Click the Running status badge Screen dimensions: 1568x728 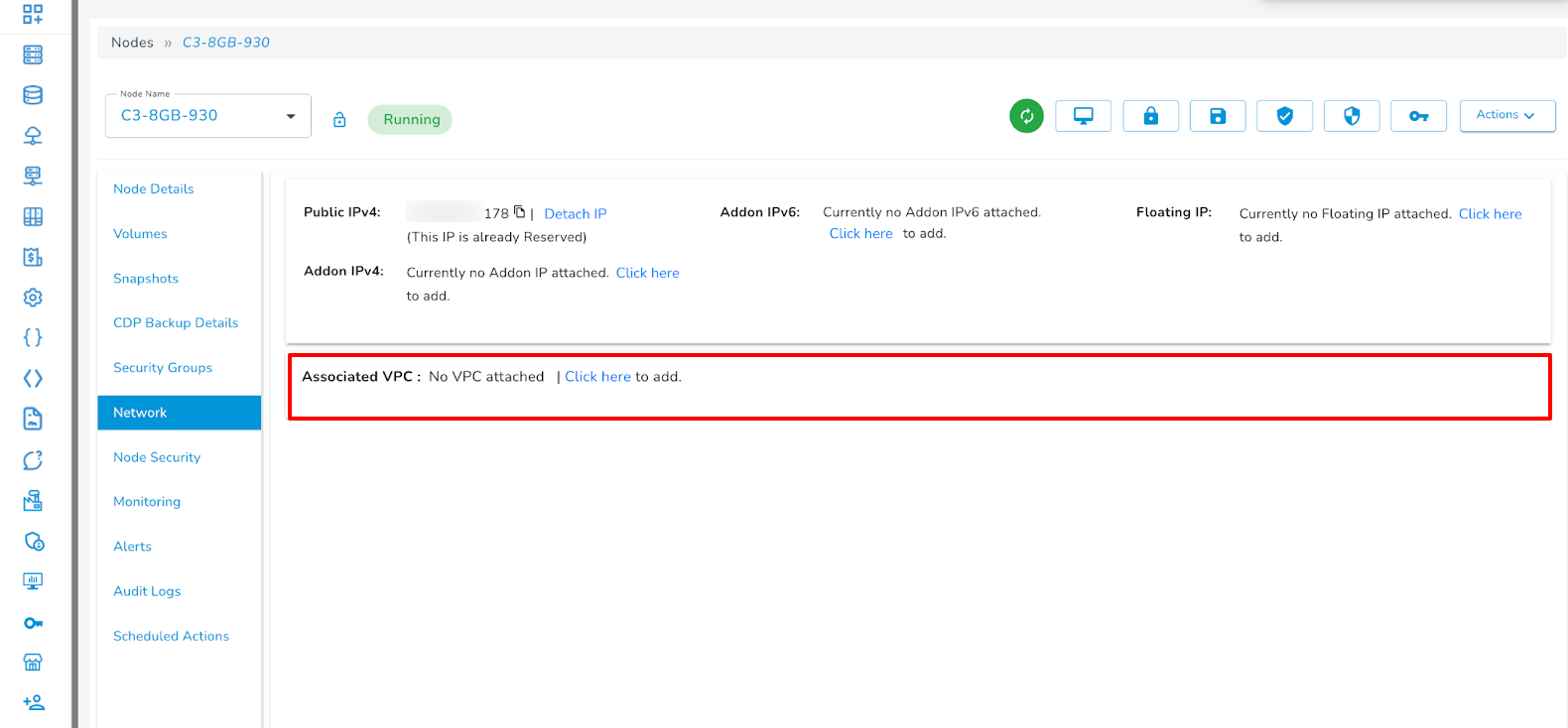coord(411,119)
